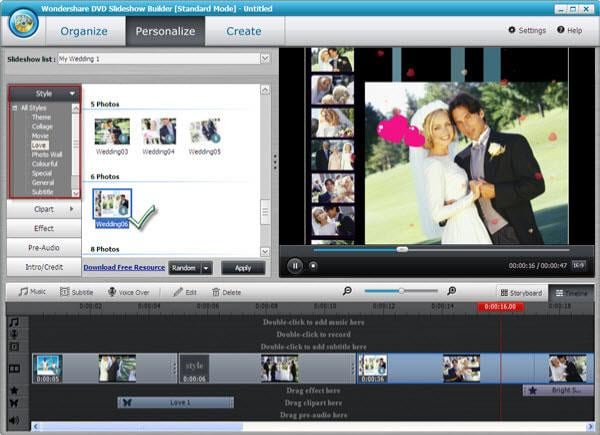The height and width of the screenshot is (435, 600).
Task: Follow the Download Free Resource link
Action: [x=124, y=267]
